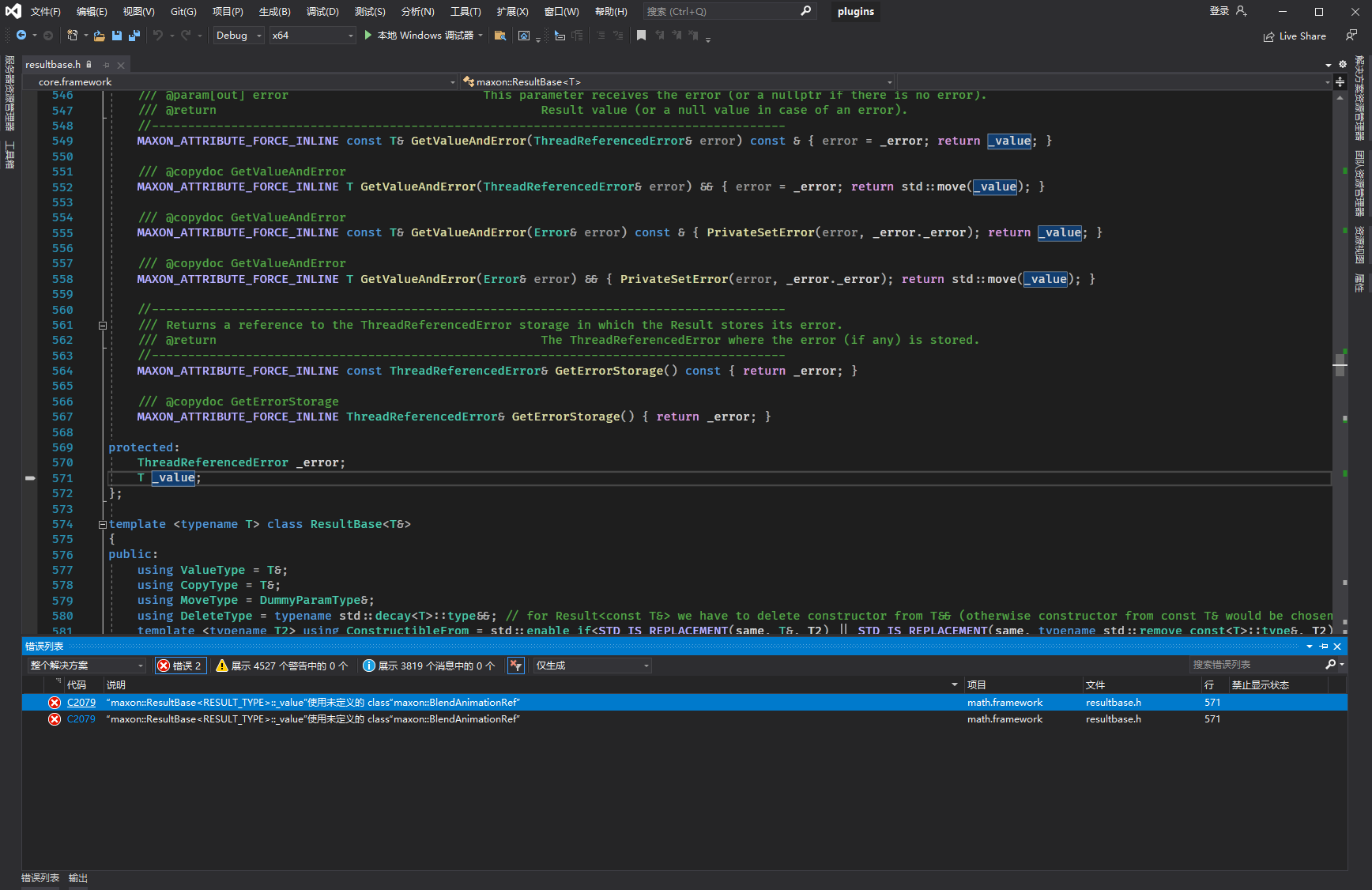This screenshot has height=890, width=1372.
Task: Click the error list search magnifier icon
Action: [1331, 665]
